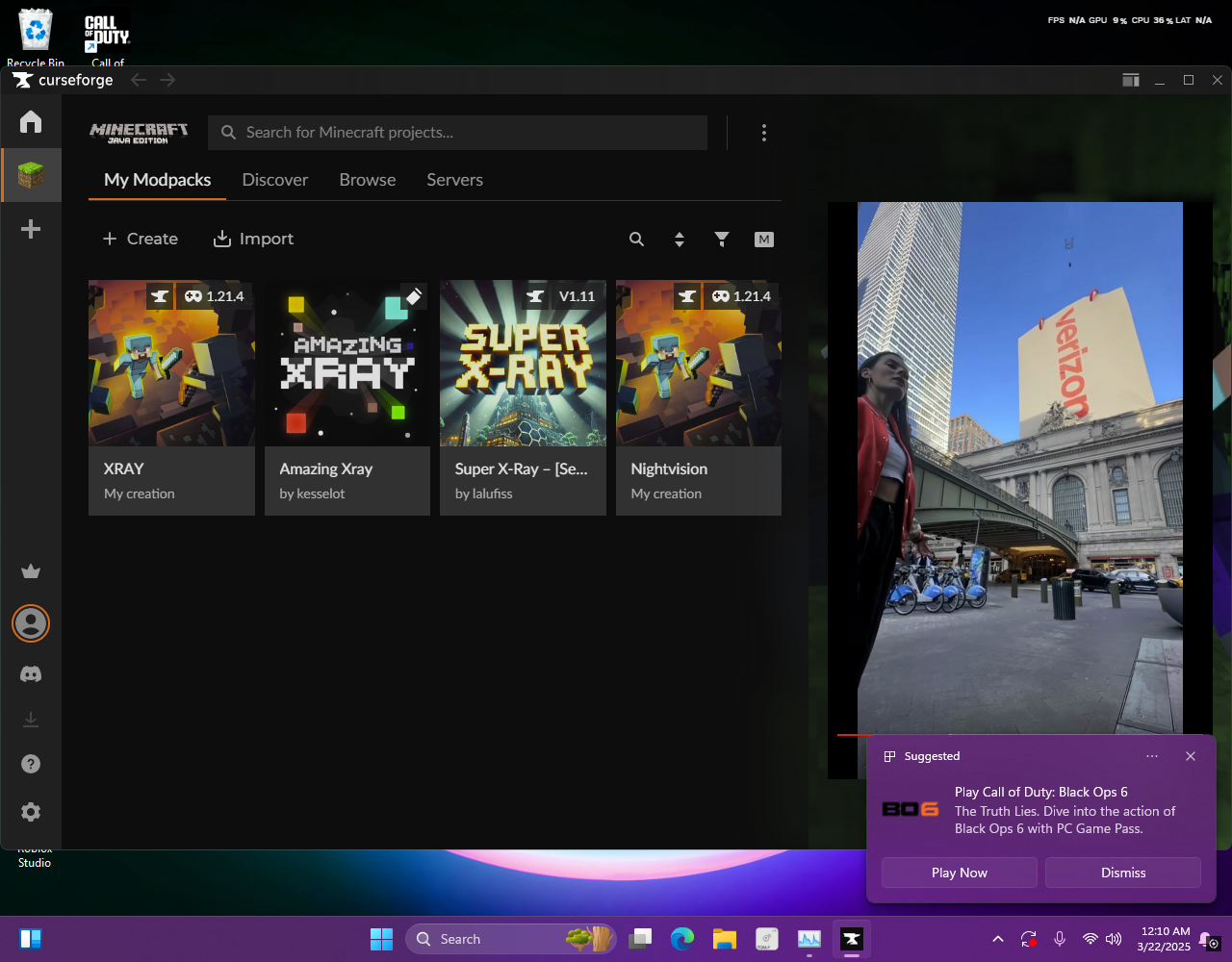Screen dimensions: 1232x962
Task: Open the settings gear in CurseForge sidebar
Action: coord(31,812)
